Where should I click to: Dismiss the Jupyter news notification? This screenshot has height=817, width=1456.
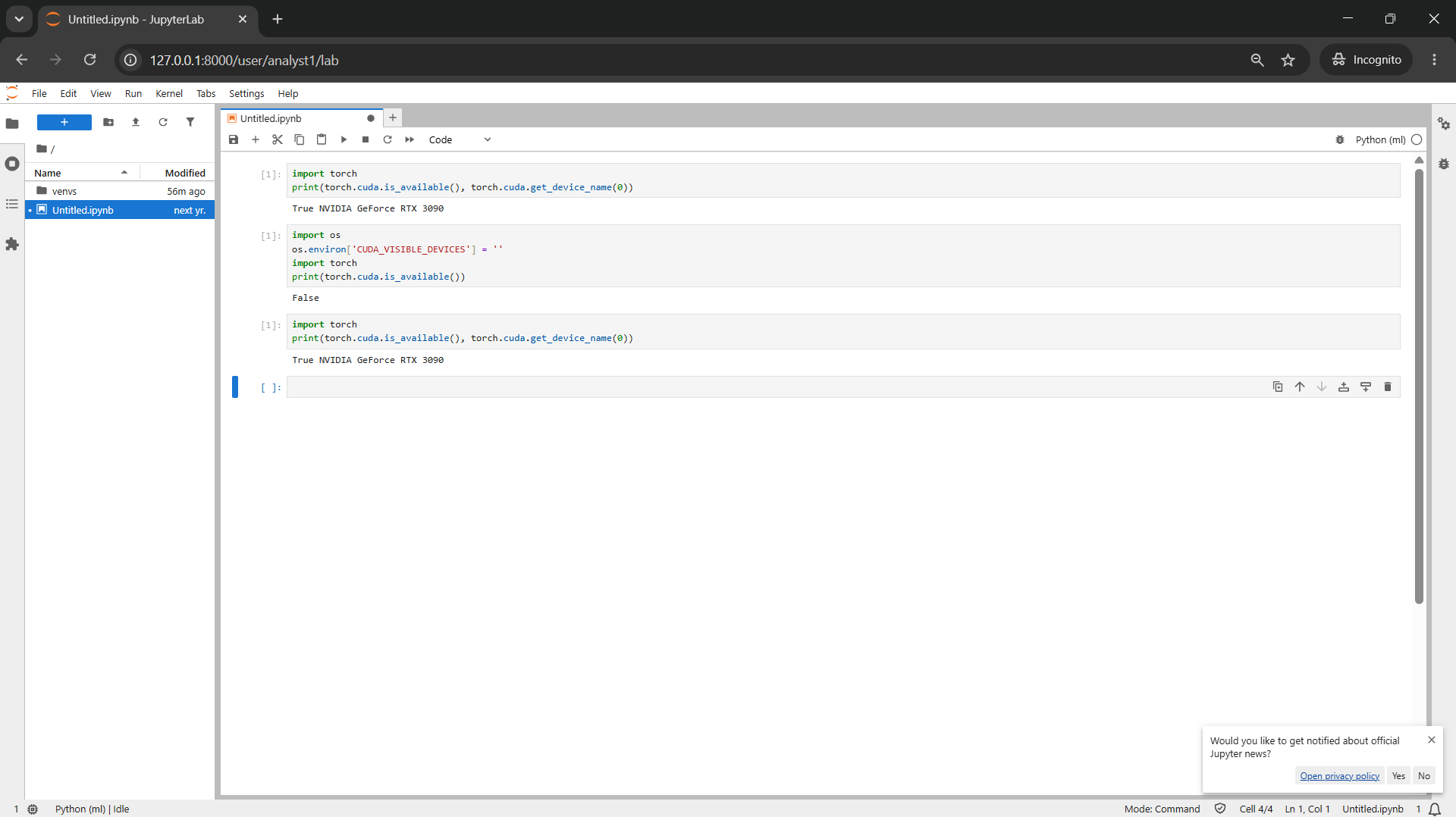click(1432, 740)
